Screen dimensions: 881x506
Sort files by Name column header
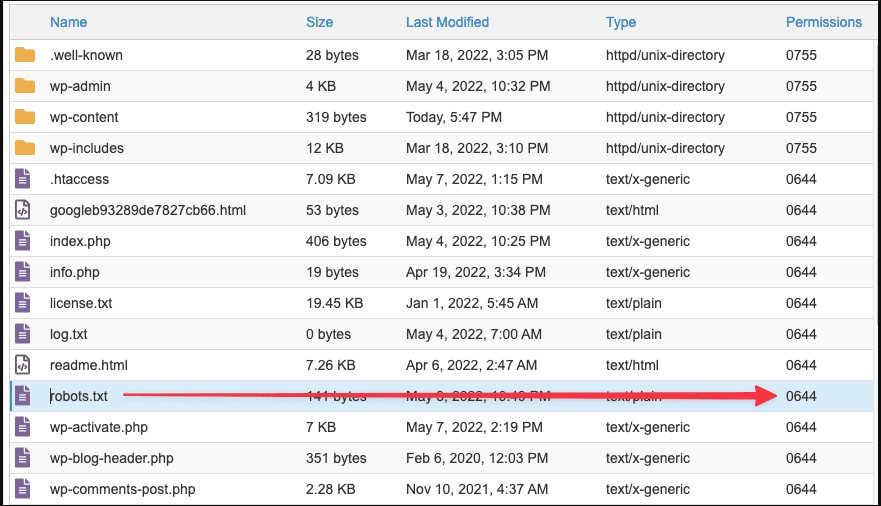[68, 22]
